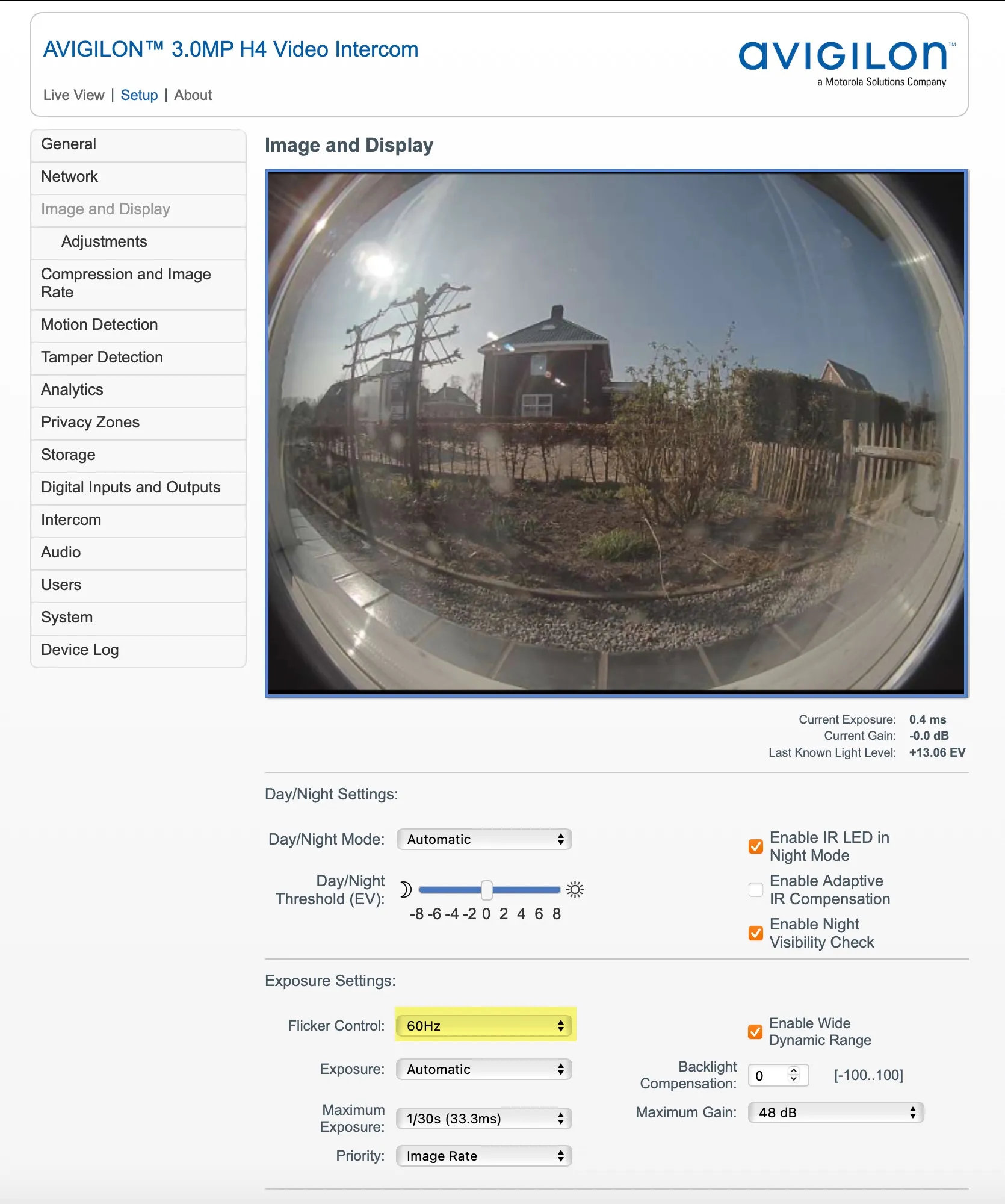This screenshot has height=1204, width=1005.
Task: Open the Device Log page
Action: click(x=138, y=650)
